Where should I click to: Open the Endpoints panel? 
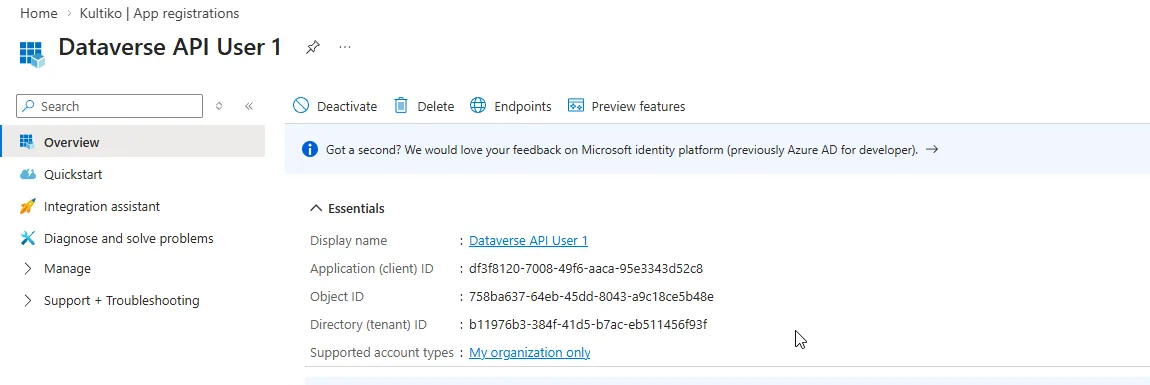[x=510, y=106]
